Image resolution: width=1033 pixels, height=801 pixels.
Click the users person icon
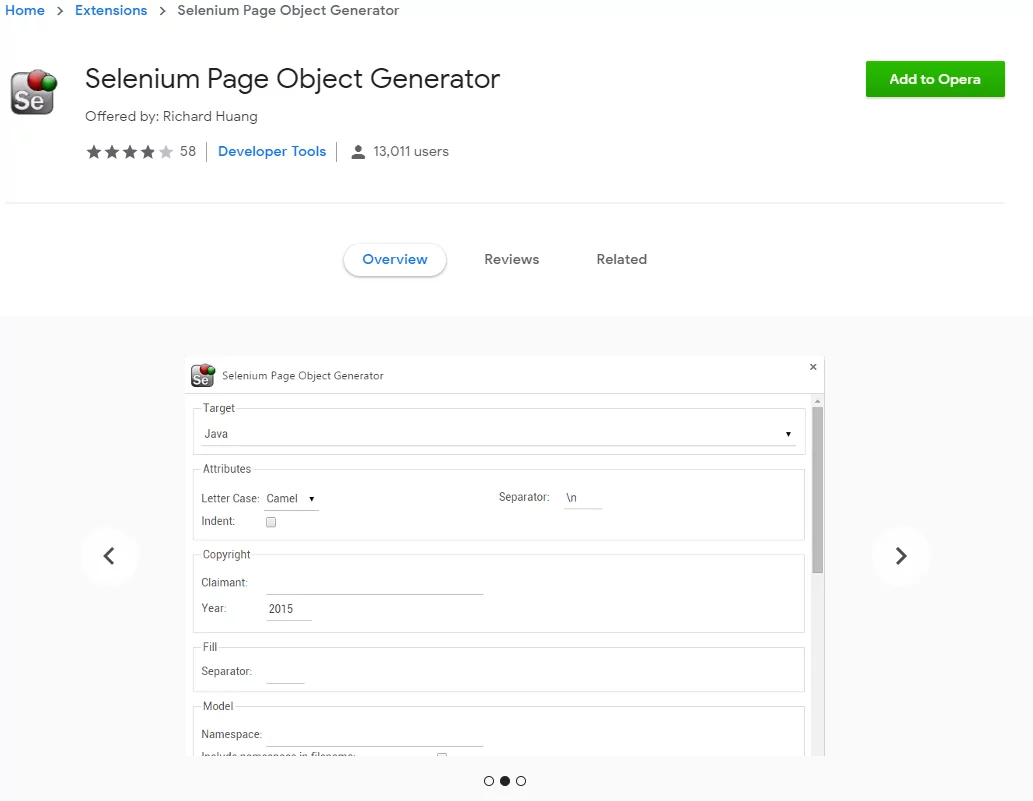(x=358, y=152)
